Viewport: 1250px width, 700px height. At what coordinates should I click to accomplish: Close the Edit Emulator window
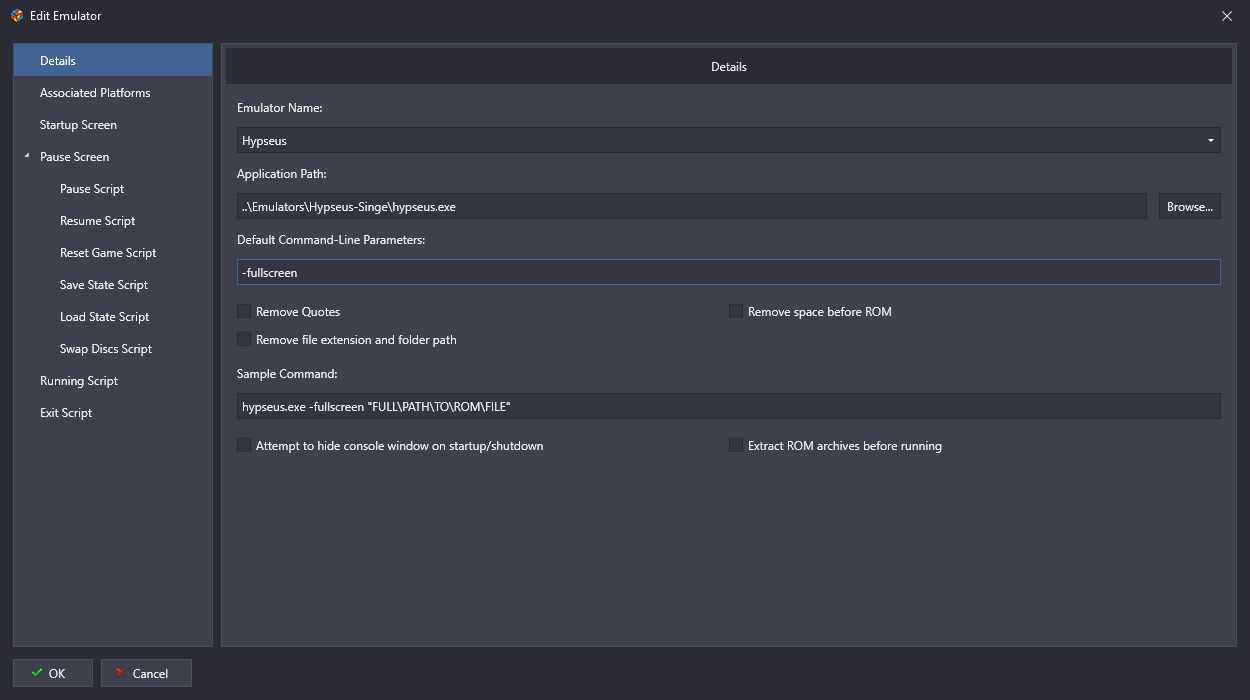[x=1227, y=16]
